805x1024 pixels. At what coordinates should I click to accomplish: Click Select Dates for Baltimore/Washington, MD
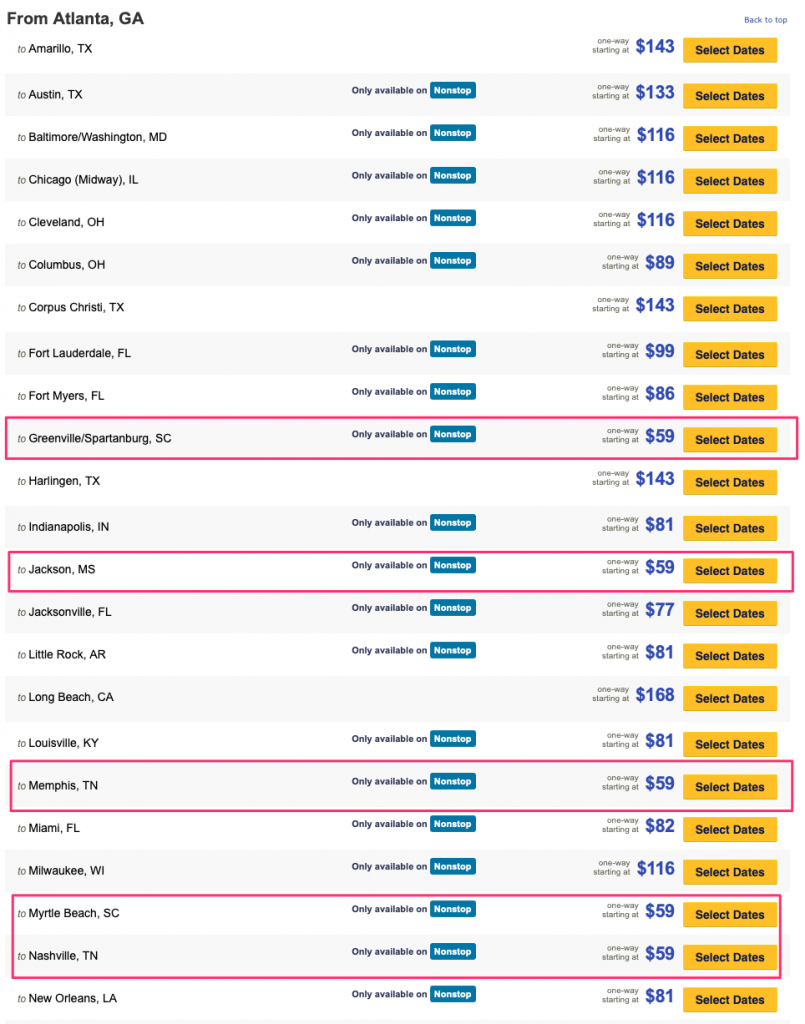(x=729, y=139)
